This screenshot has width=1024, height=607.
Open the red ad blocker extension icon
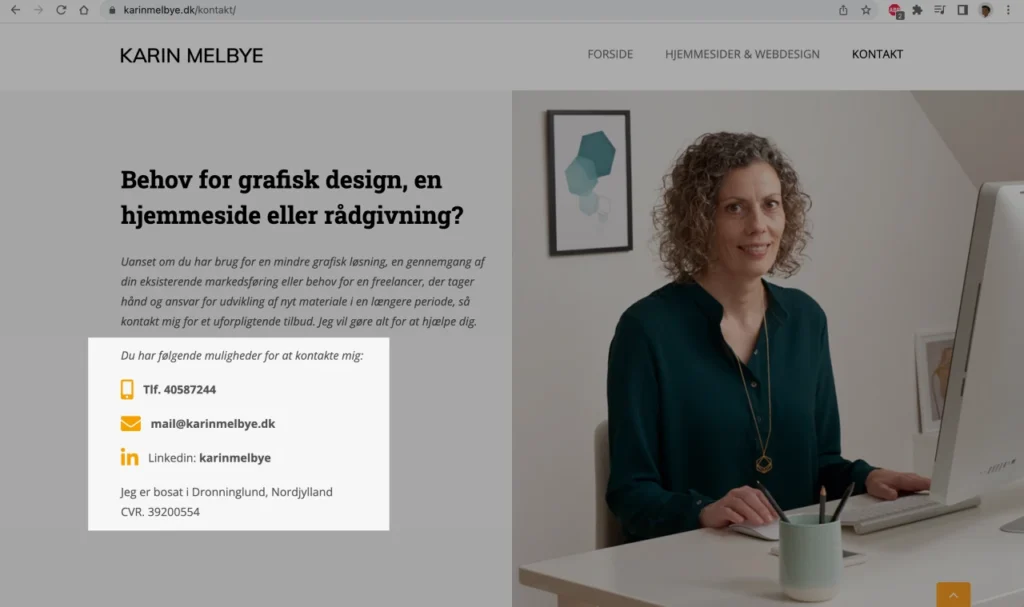[895, 10]
